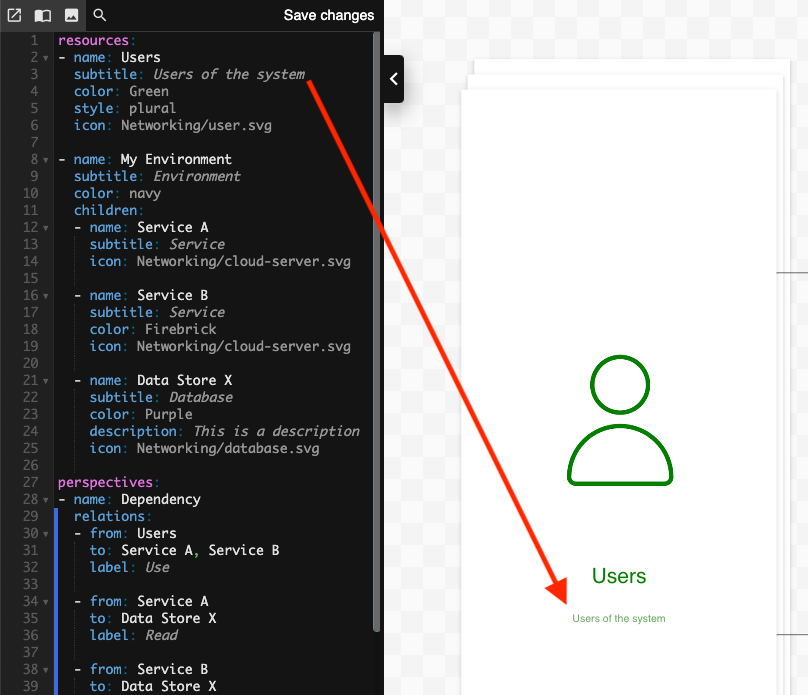Collapse the Service B definition

click(45, 295)
